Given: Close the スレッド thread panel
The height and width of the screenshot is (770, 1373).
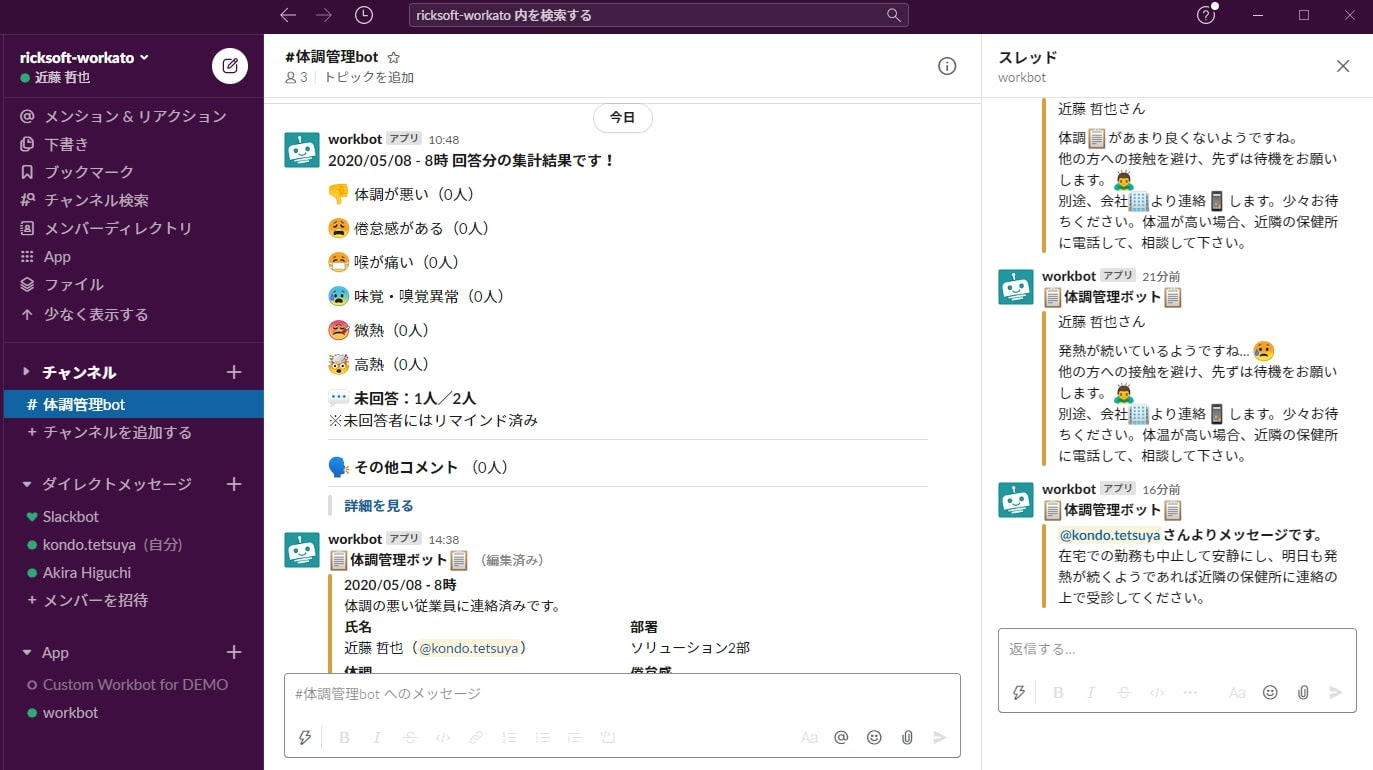Looking at the screenshot, I should (1343, 66).
